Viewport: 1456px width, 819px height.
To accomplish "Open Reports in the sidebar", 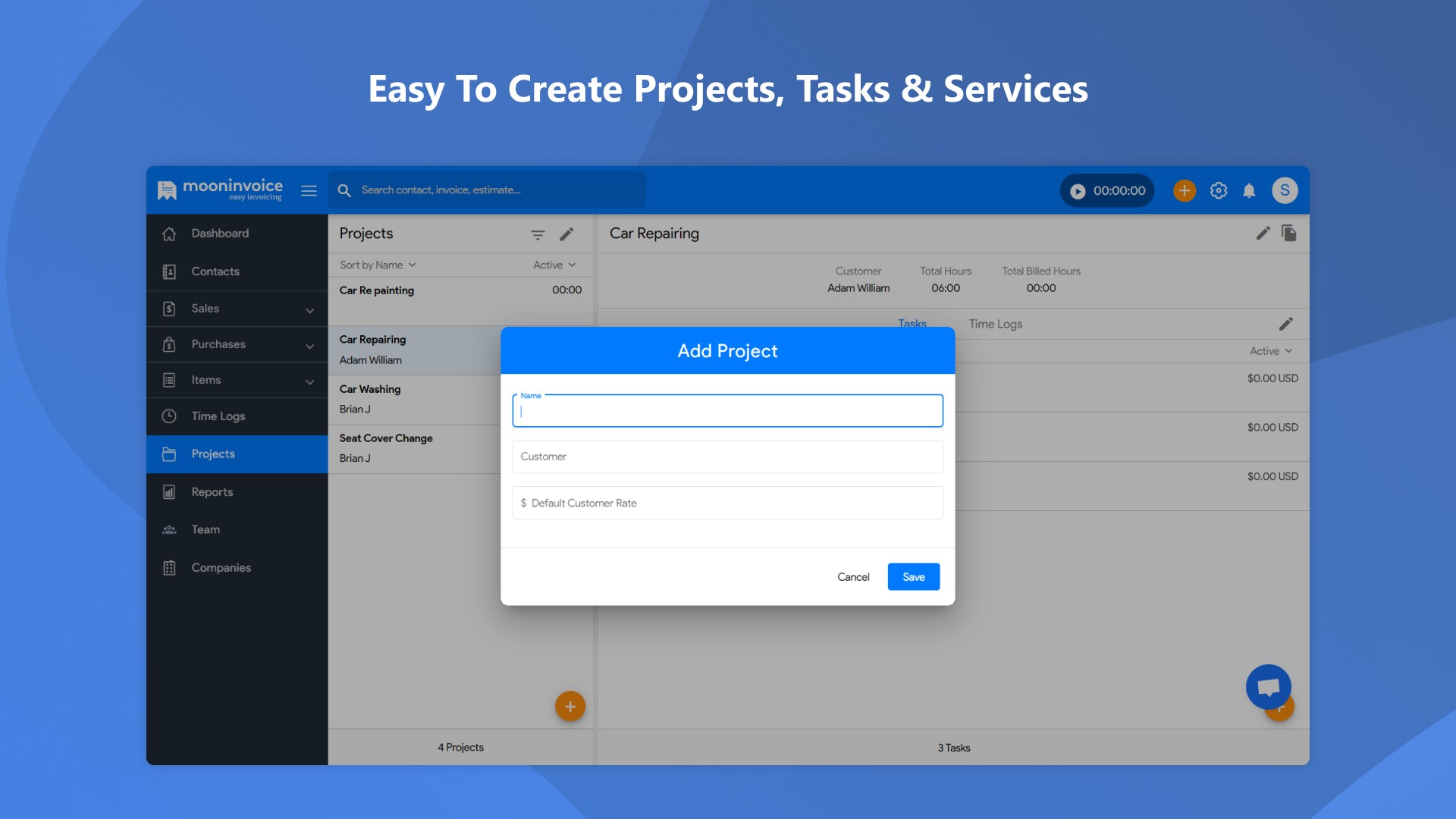I will coord(212,492).
